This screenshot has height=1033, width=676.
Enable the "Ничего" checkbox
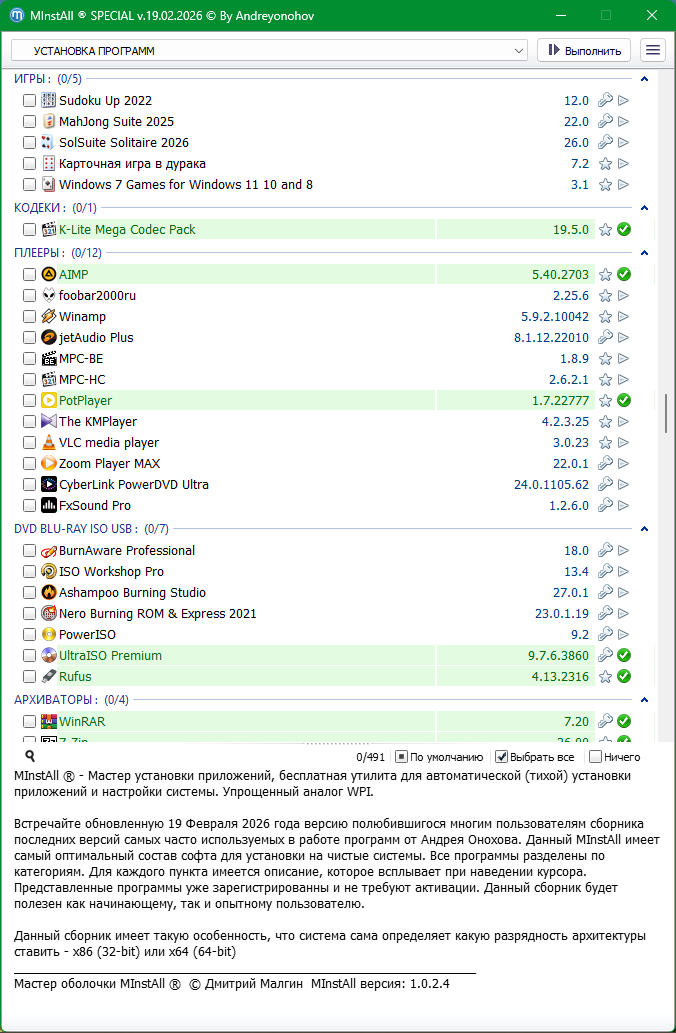[596, 757]
